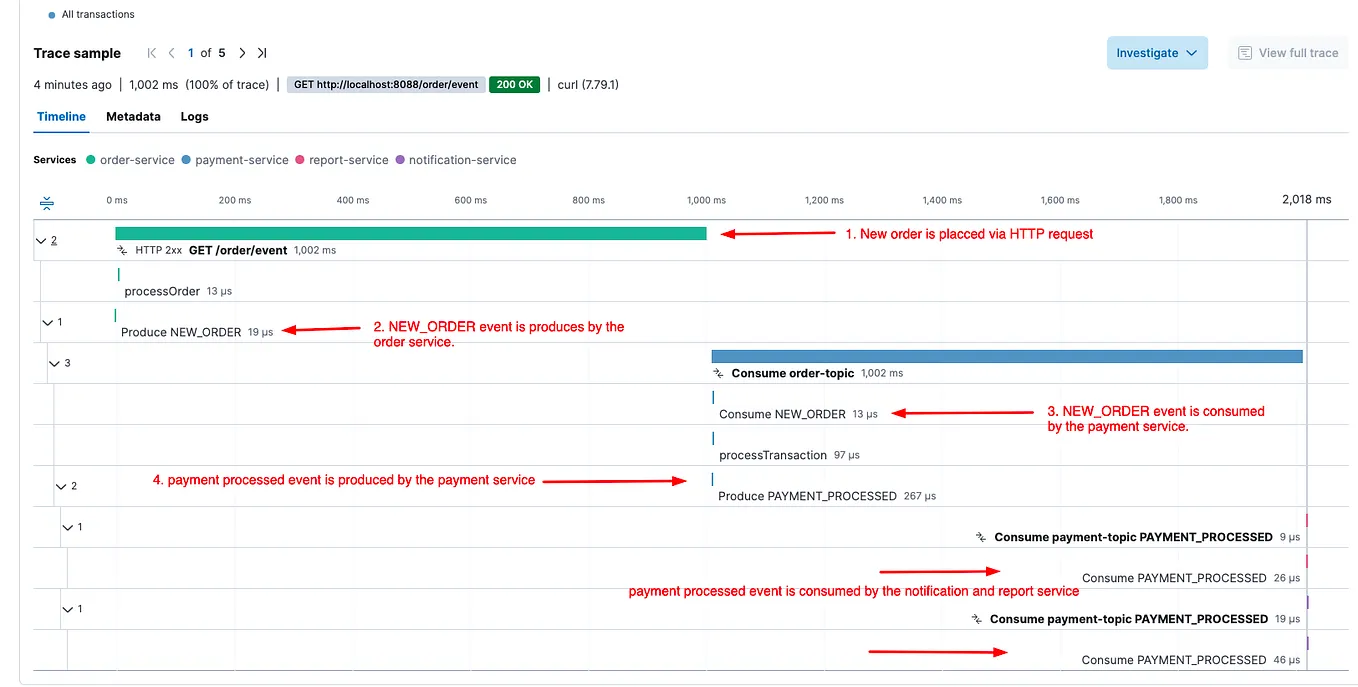Click the next-page arrow after "1 of 5"

[243, 53]
